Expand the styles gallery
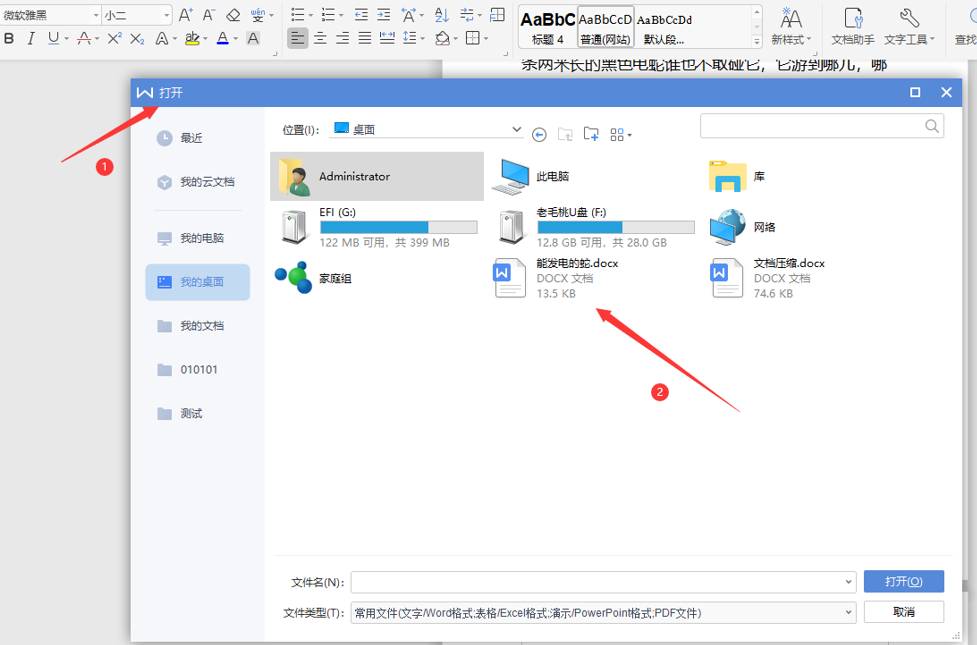Image resolution: width=977 pixels, height=645 pixels. click(757, 42)
